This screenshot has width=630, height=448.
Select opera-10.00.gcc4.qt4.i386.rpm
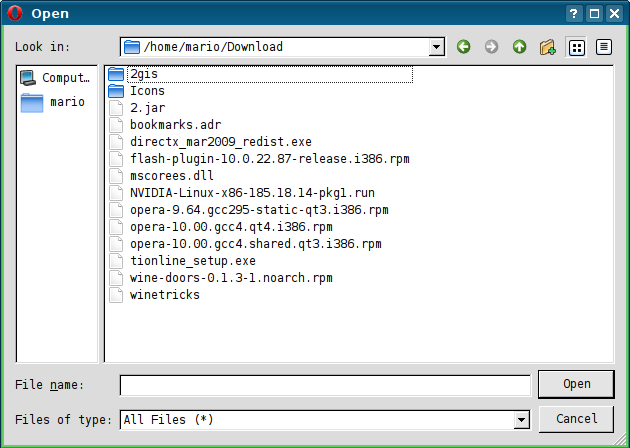click(x=221, y=227)
